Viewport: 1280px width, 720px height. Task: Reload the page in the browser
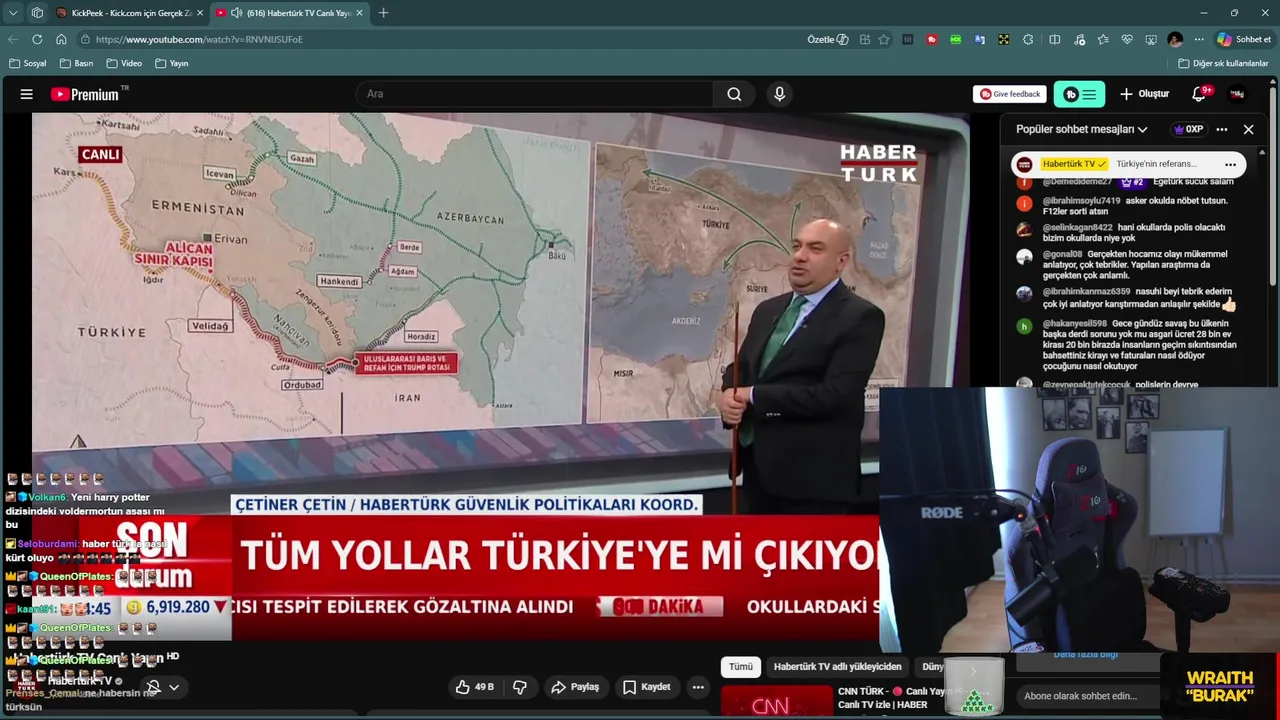point(37,39)
